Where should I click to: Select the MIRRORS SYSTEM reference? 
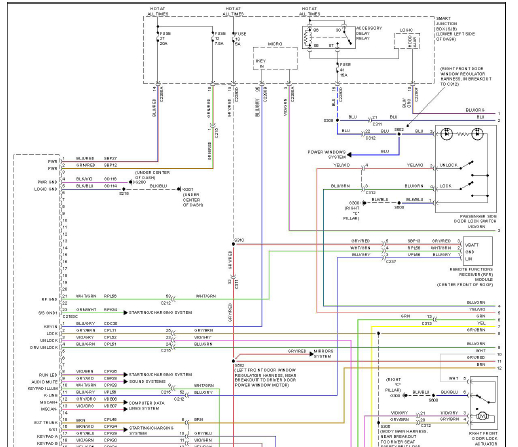(x=323, y=354)
